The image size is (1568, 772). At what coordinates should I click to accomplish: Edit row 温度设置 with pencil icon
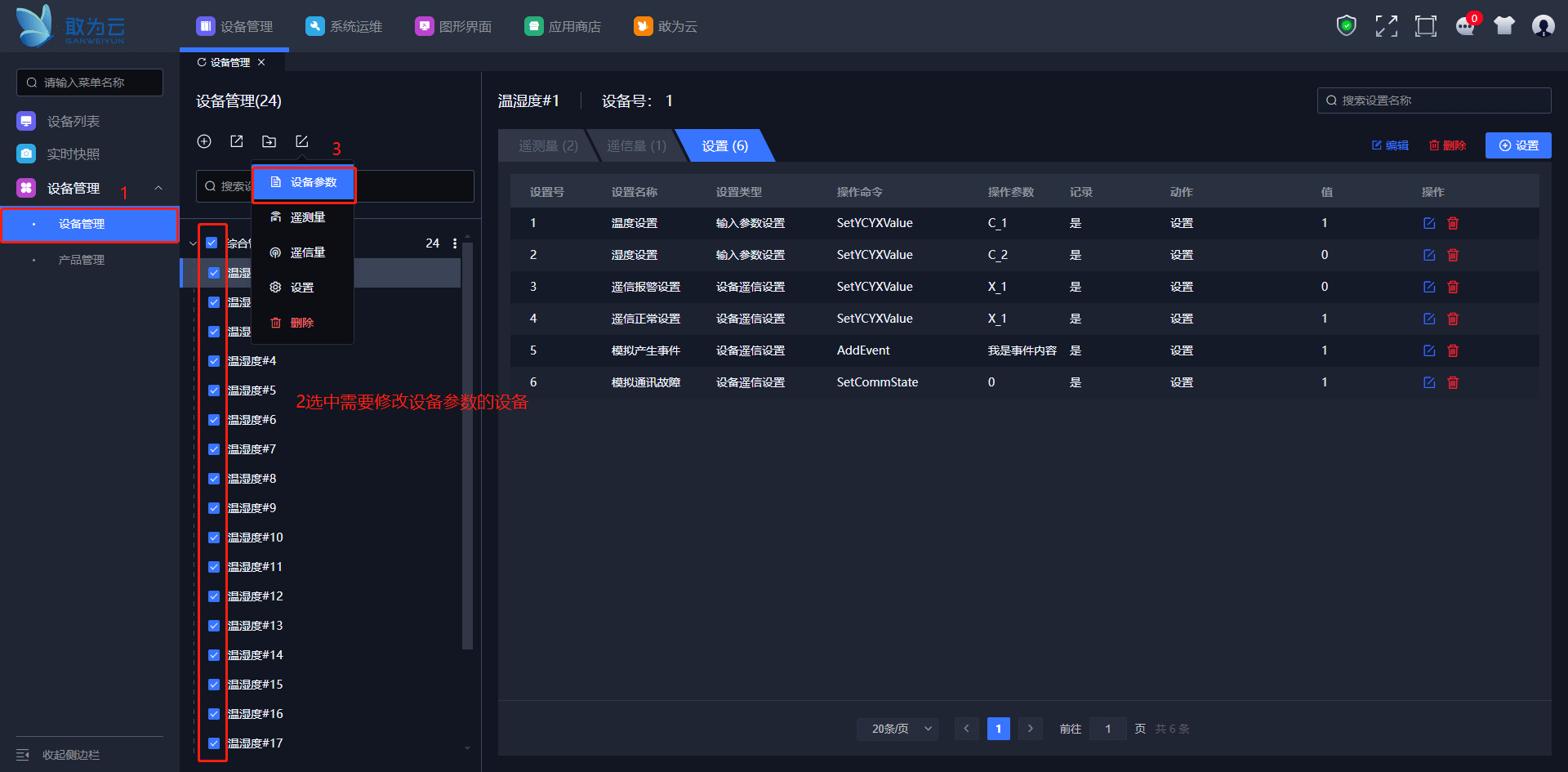(x=1429, y=223)
